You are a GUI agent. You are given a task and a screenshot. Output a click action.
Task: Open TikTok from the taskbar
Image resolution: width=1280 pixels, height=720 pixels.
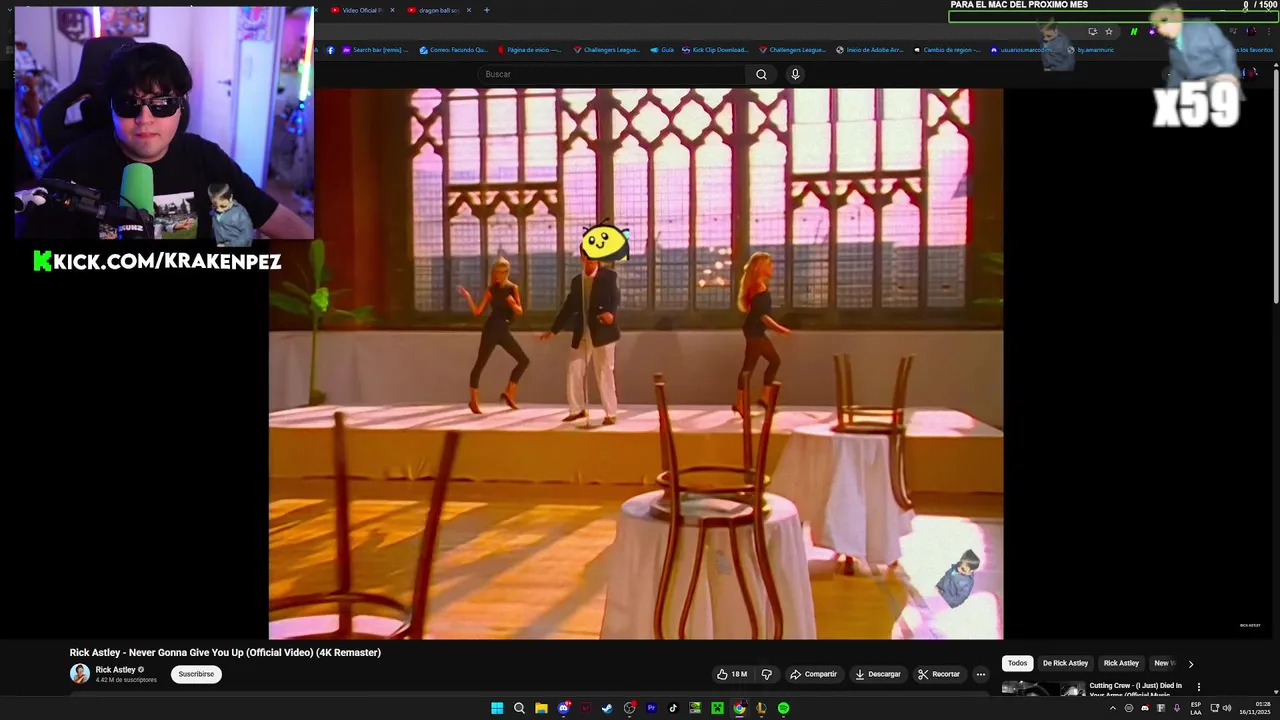tap(673, 708)
